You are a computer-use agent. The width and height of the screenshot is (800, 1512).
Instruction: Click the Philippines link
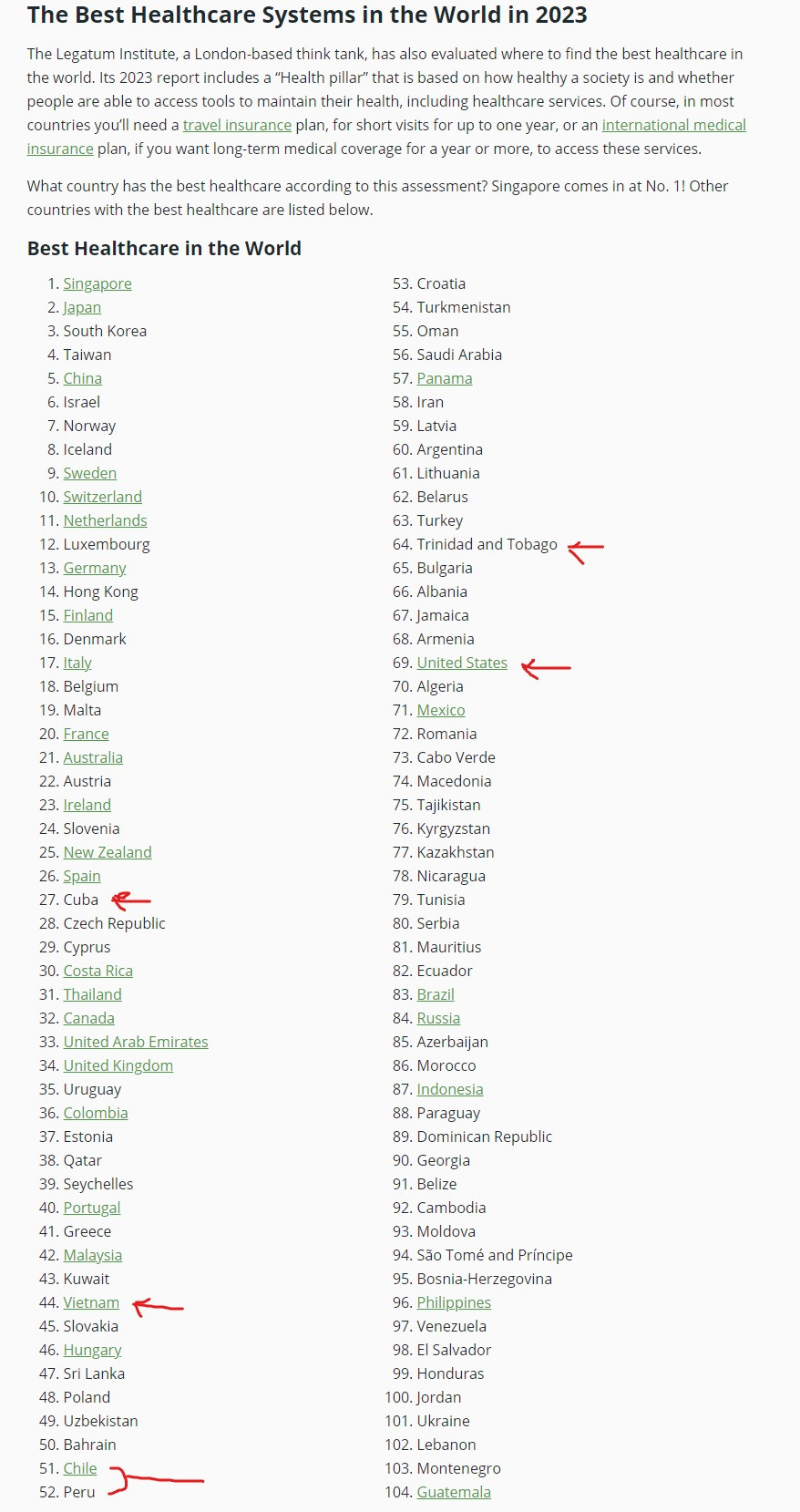pos(454,1302)
